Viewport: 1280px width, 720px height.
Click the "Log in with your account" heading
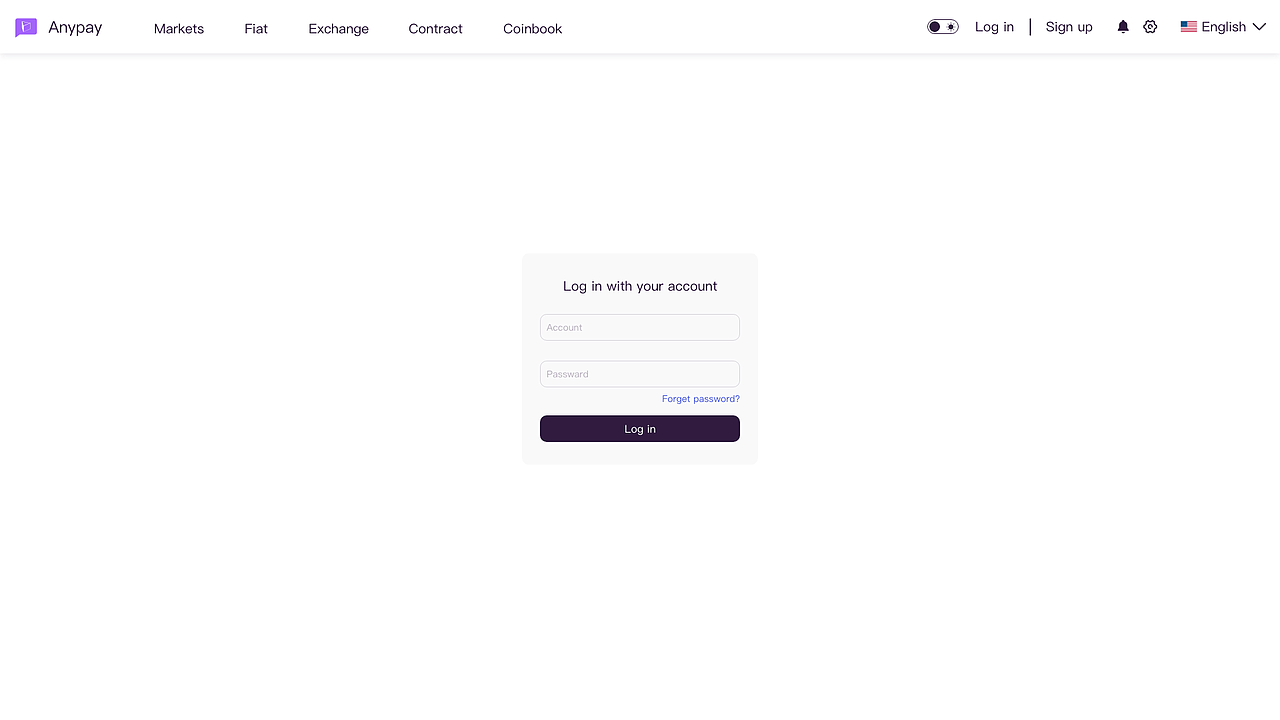click(640, 286)
